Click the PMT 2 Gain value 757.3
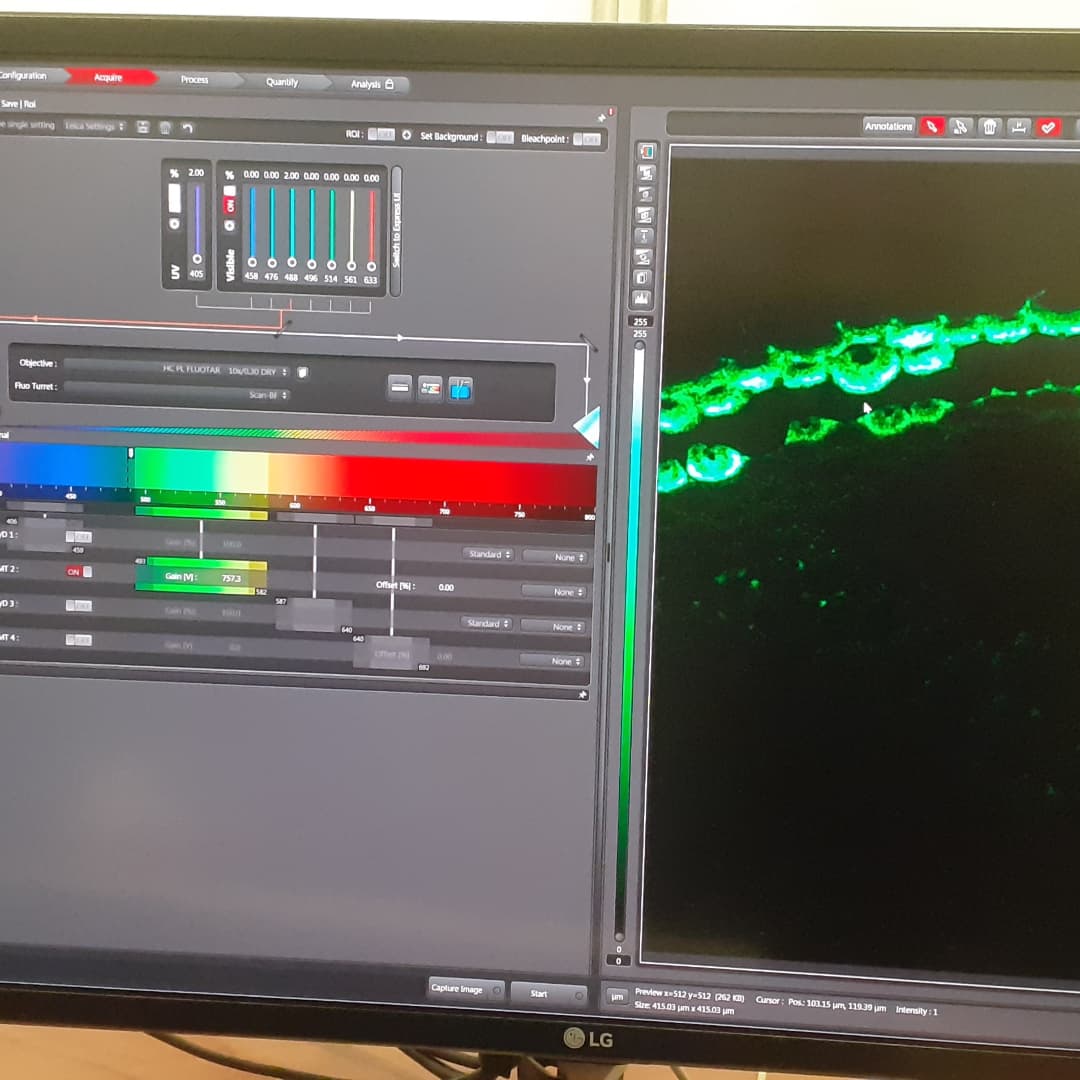This screenshot has width=1080, height=1080. click(231, 578)
